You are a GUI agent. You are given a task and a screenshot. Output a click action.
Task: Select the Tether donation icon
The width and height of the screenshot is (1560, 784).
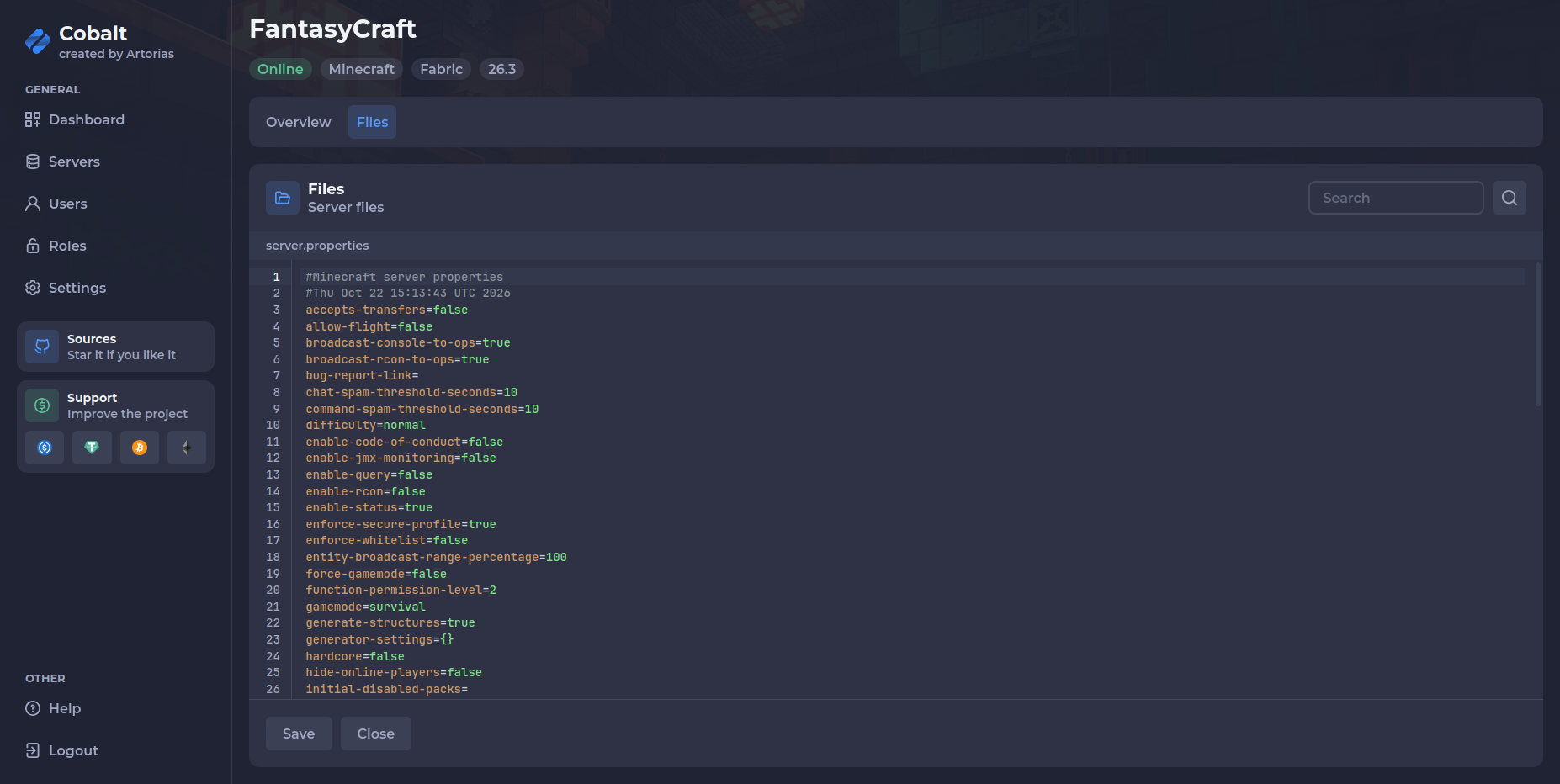[92, 448]
